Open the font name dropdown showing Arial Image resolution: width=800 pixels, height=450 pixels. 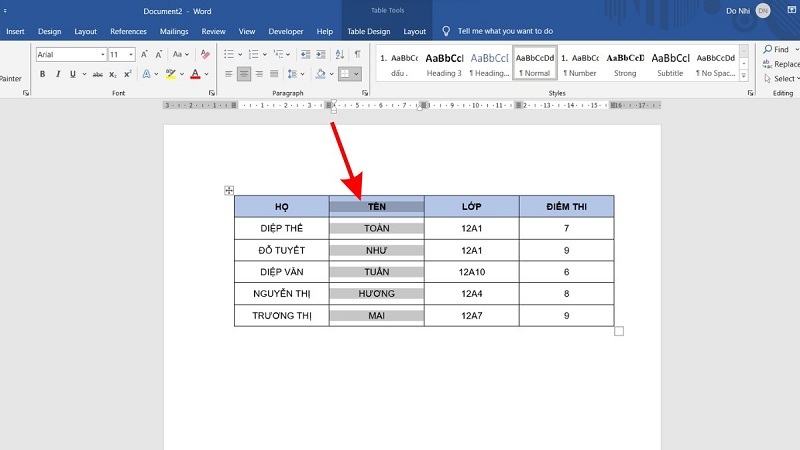click(x=101, y=54)
